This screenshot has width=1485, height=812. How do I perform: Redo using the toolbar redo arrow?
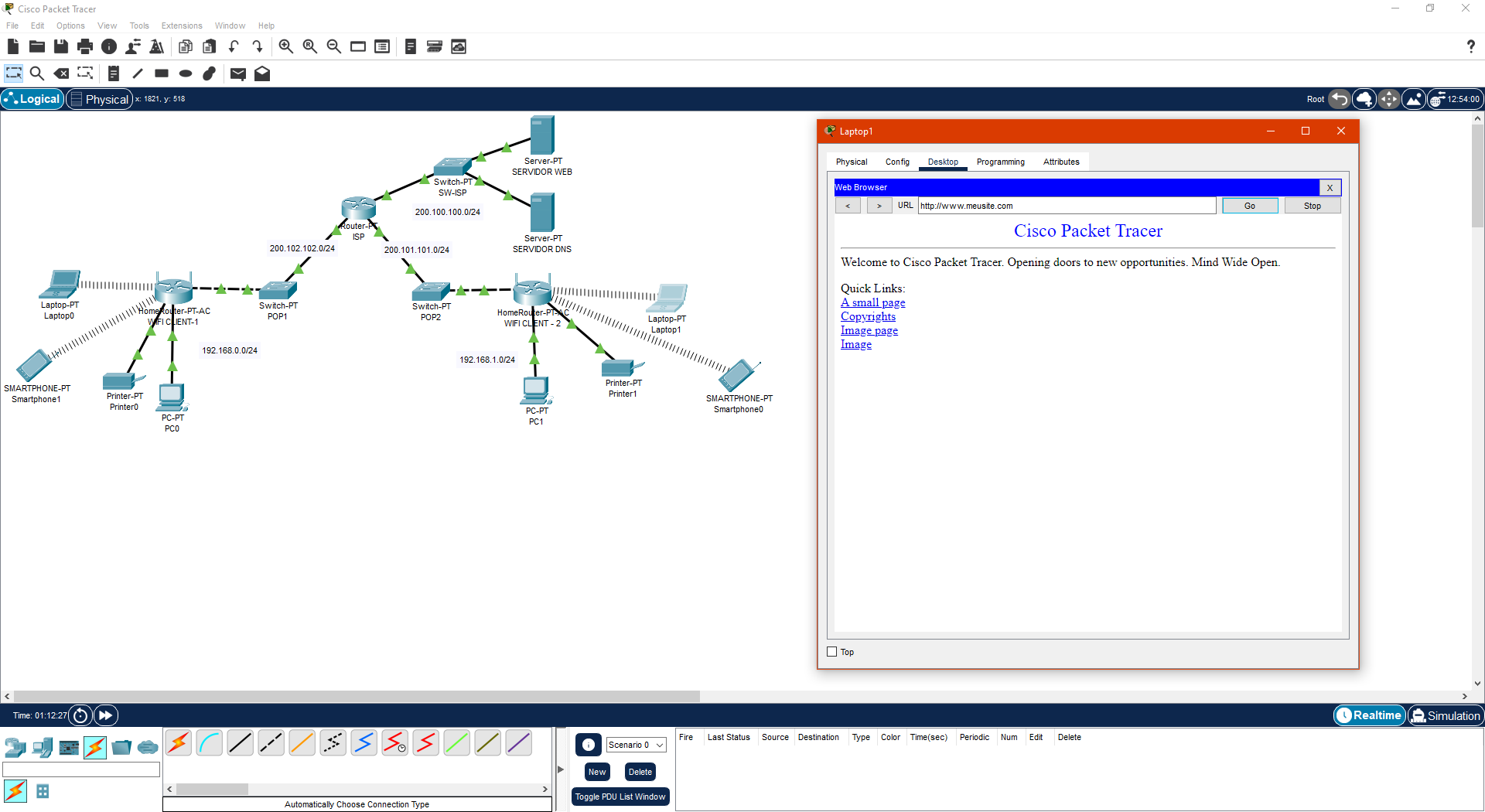(x=258, y=46)
